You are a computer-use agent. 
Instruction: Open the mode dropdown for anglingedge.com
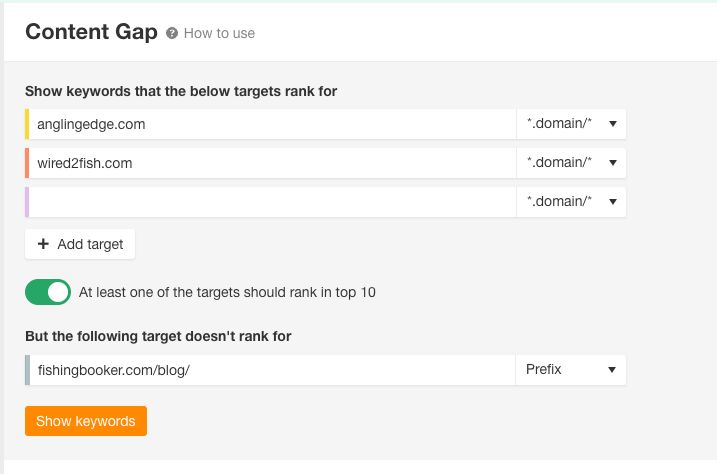(571, 124)
